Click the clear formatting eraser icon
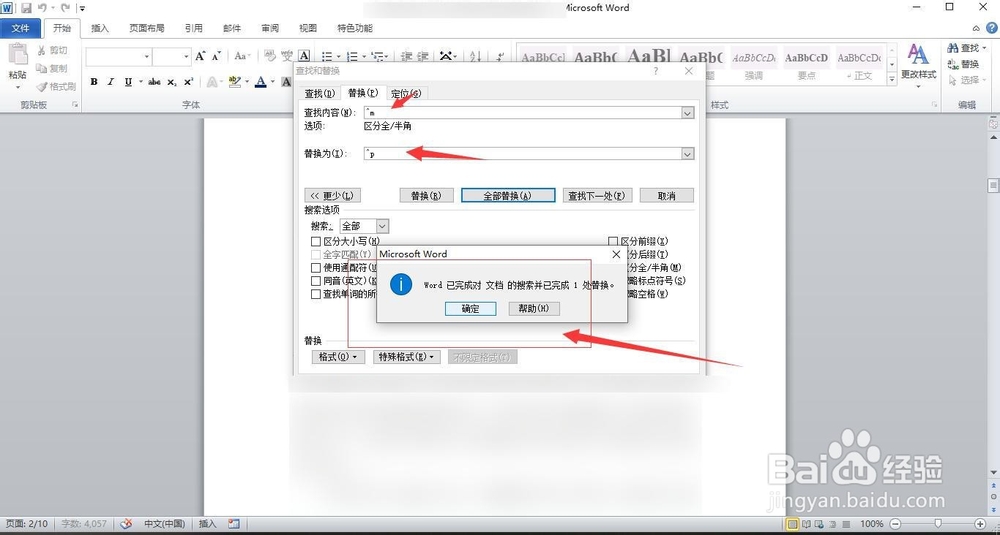The width and height of the screenshot is (1000, 535). click(x=270, y=56)
